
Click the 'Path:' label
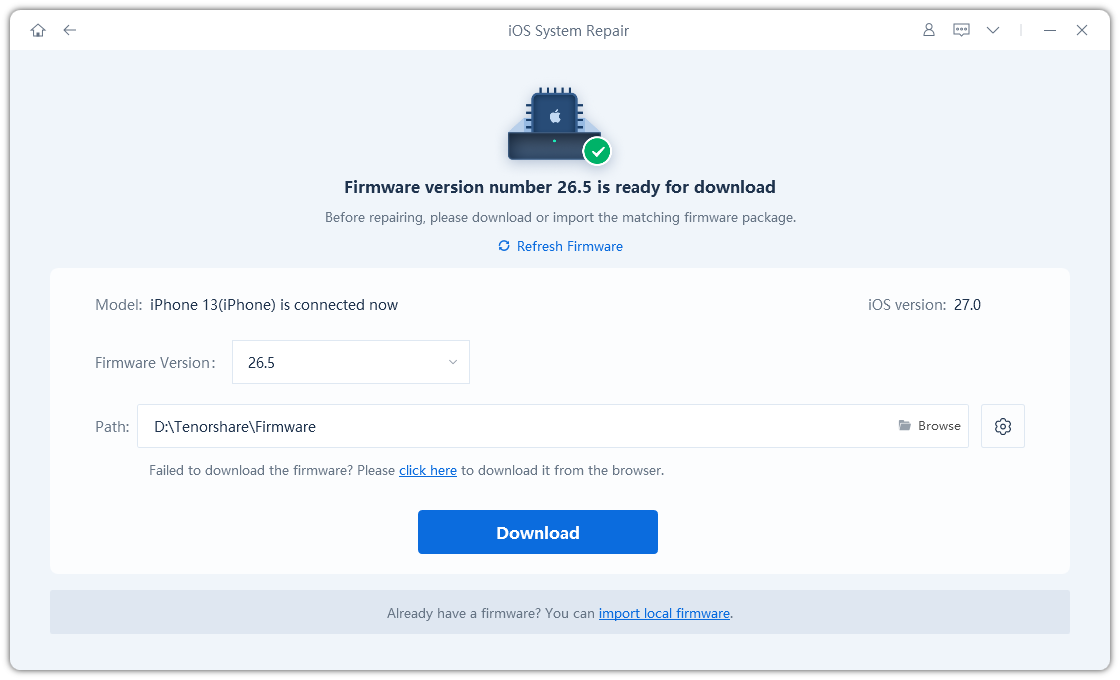tap(112, 427)
